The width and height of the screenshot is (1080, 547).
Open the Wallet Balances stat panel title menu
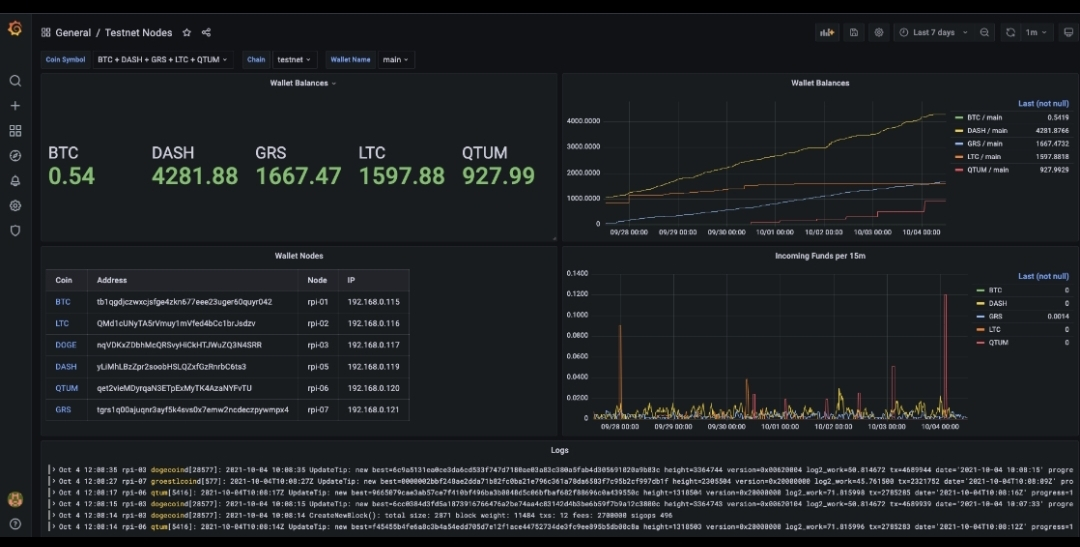pos(300,83)
